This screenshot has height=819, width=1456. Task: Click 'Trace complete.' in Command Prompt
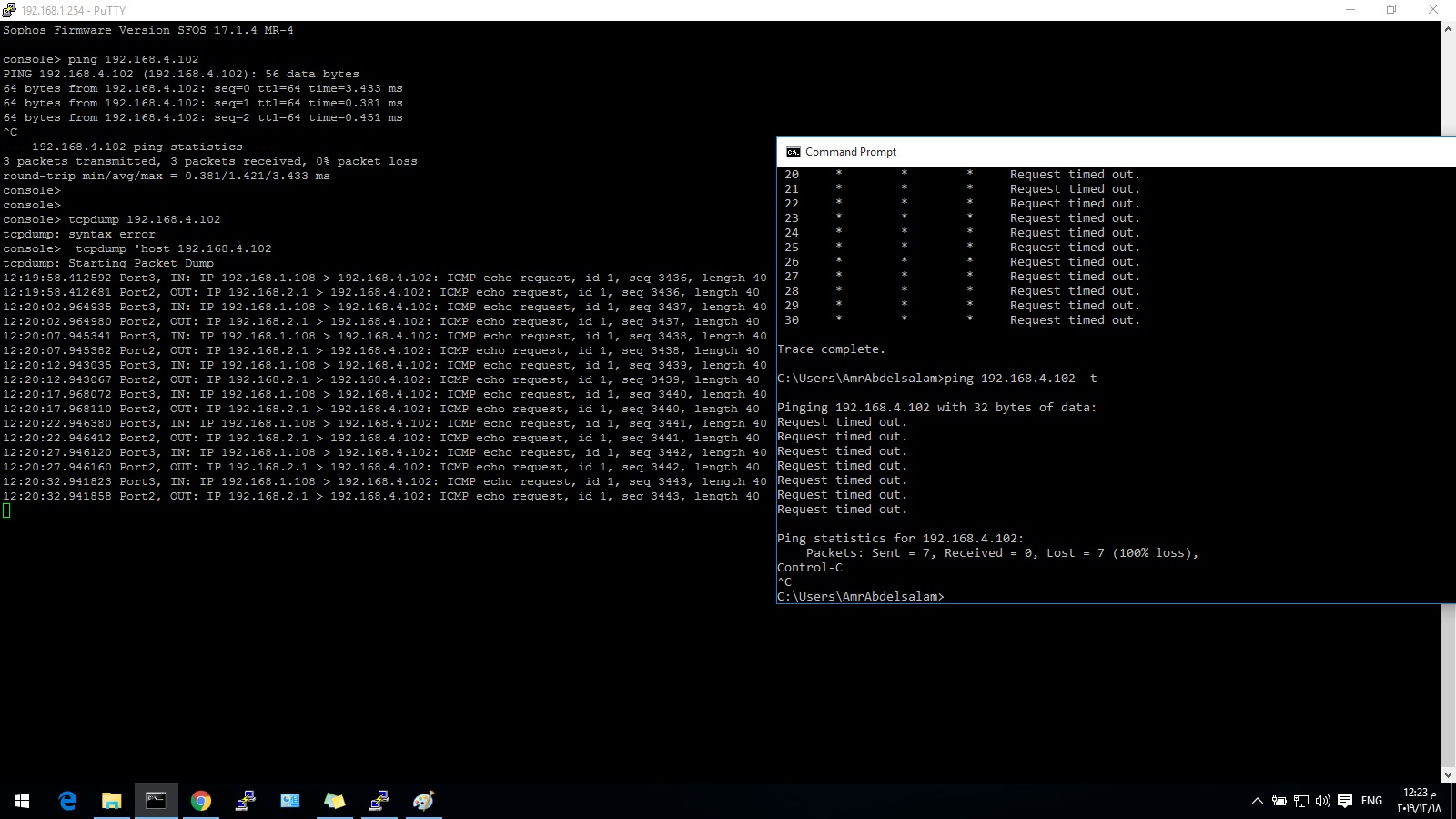pos(831,349)
